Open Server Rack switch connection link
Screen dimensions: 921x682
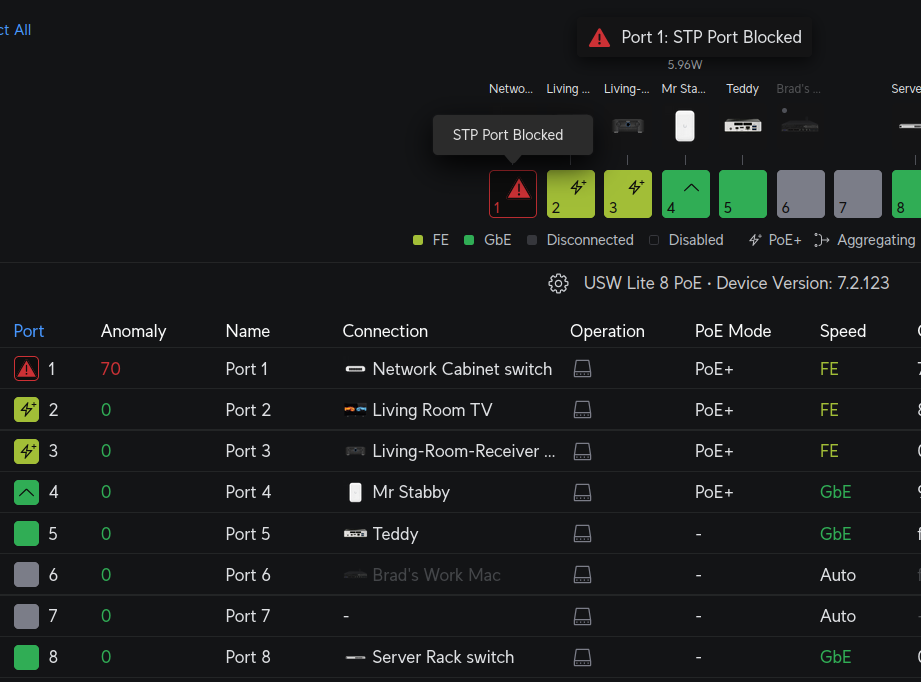tap(443, 657)
